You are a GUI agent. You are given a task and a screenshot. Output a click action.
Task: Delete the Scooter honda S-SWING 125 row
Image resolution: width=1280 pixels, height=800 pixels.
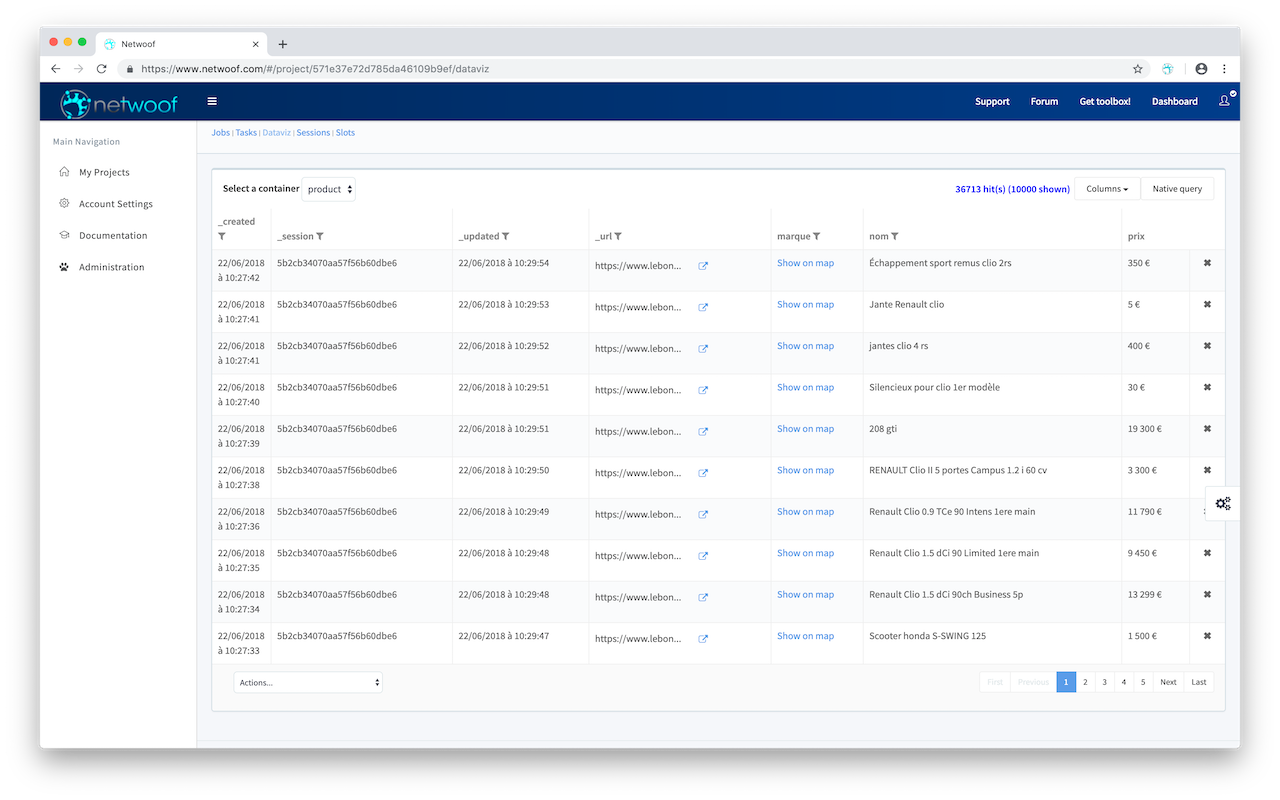[1207, 636]
